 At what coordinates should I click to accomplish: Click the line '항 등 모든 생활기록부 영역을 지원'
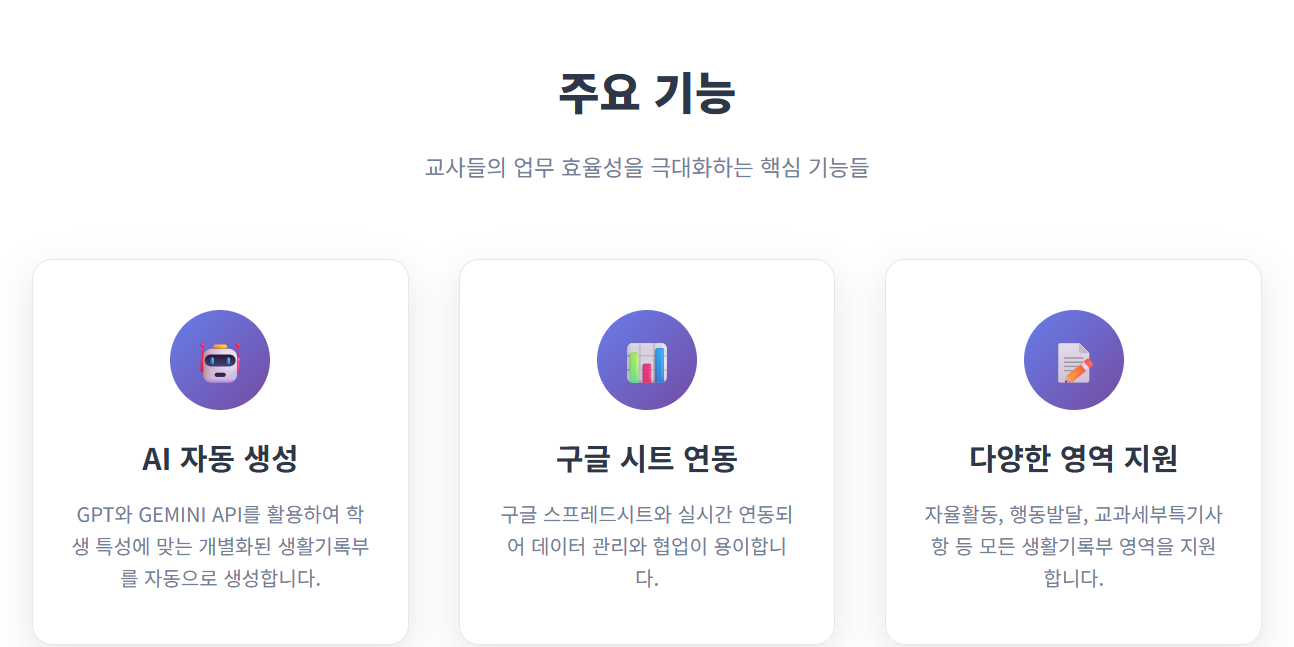[x=1074, y=547]
